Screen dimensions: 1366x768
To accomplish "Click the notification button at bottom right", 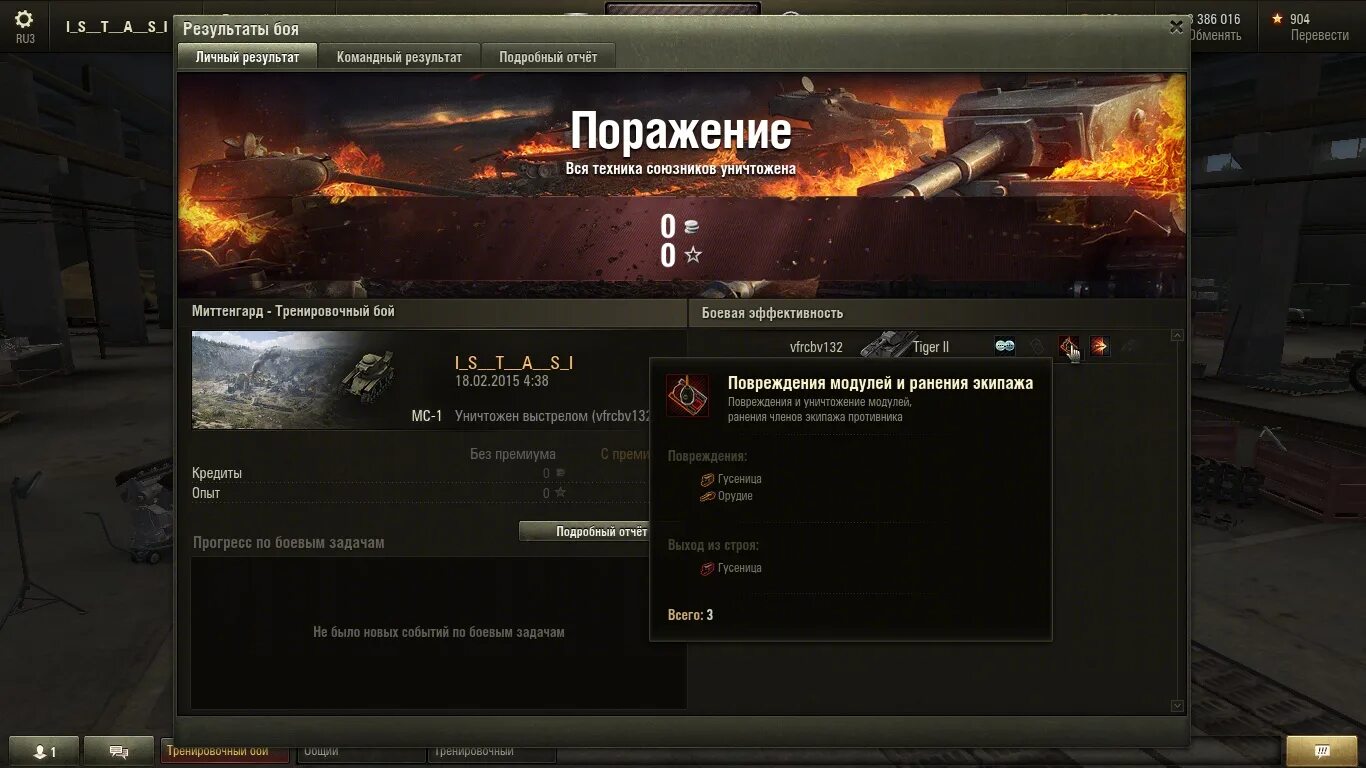I will coord(1321,751).
